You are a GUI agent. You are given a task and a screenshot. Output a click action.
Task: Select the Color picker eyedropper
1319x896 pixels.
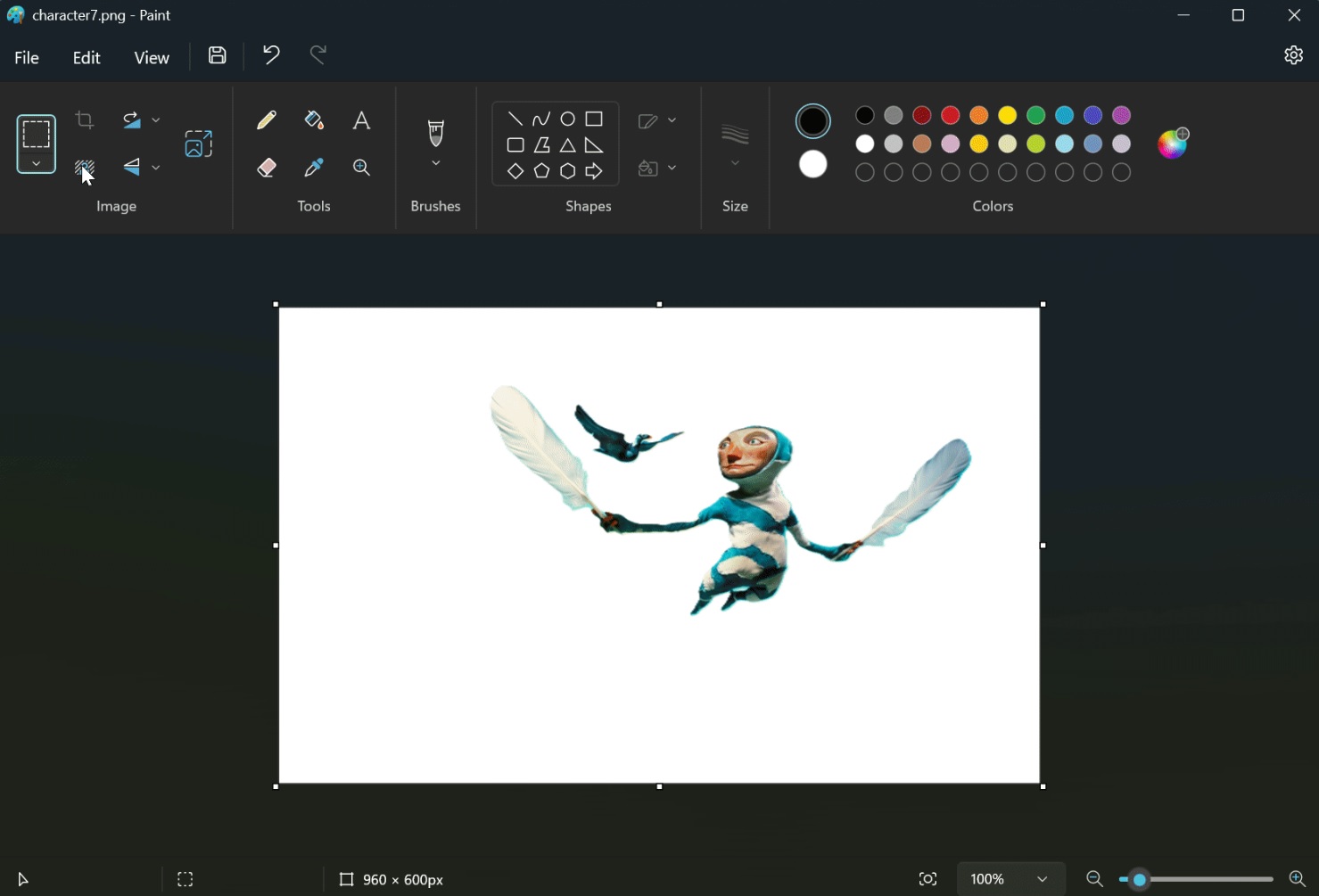click(313, 167)
